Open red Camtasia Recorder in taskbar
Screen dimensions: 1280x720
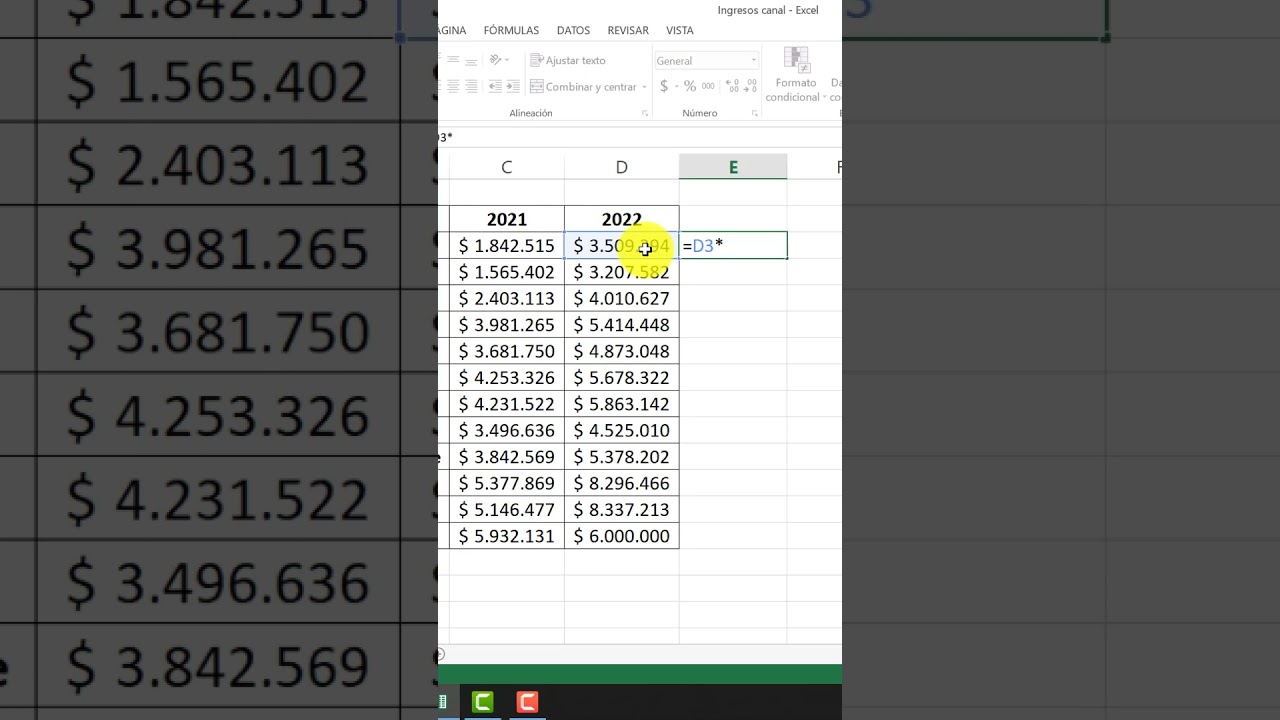point(527,702)
